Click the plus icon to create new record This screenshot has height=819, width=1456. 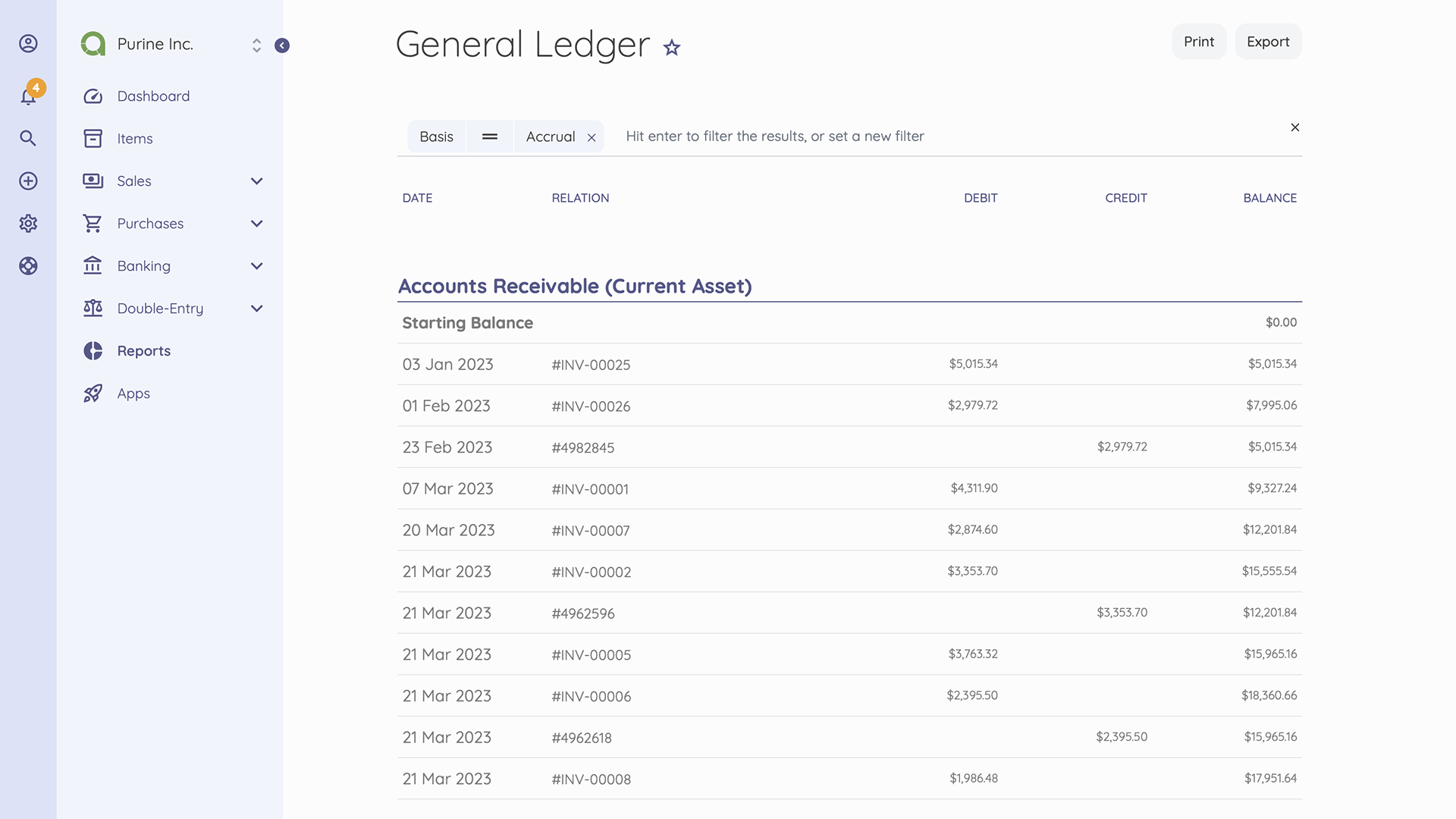(28, 180)
